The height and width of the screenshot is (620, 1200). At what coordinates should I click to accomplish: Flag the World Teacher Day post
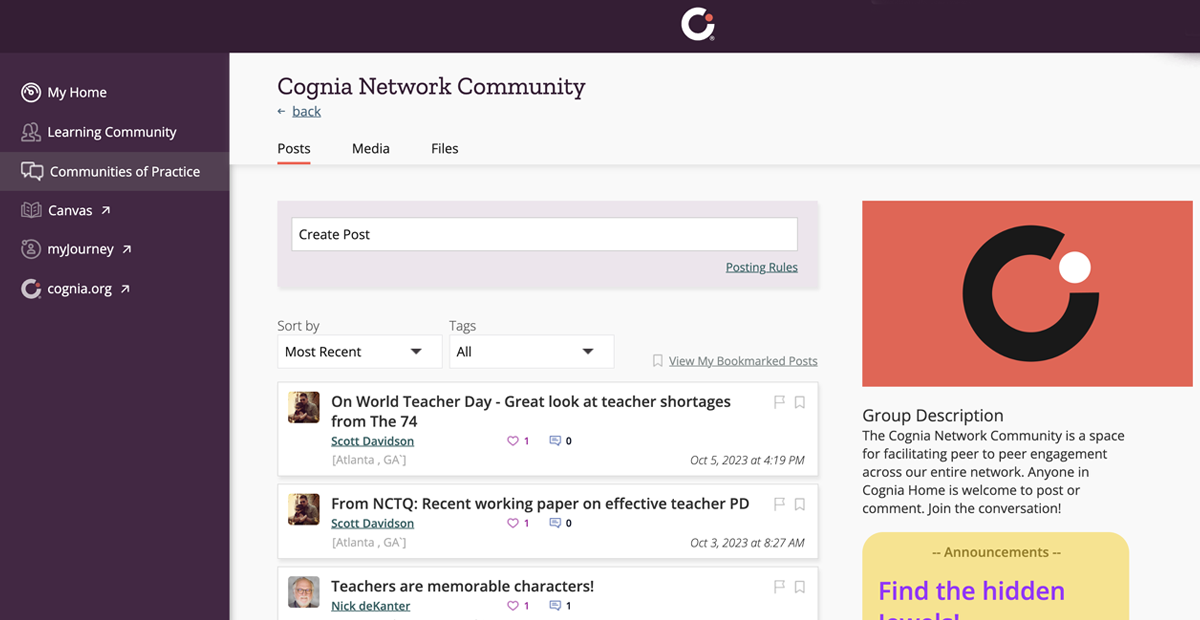(x=780, y=402)
